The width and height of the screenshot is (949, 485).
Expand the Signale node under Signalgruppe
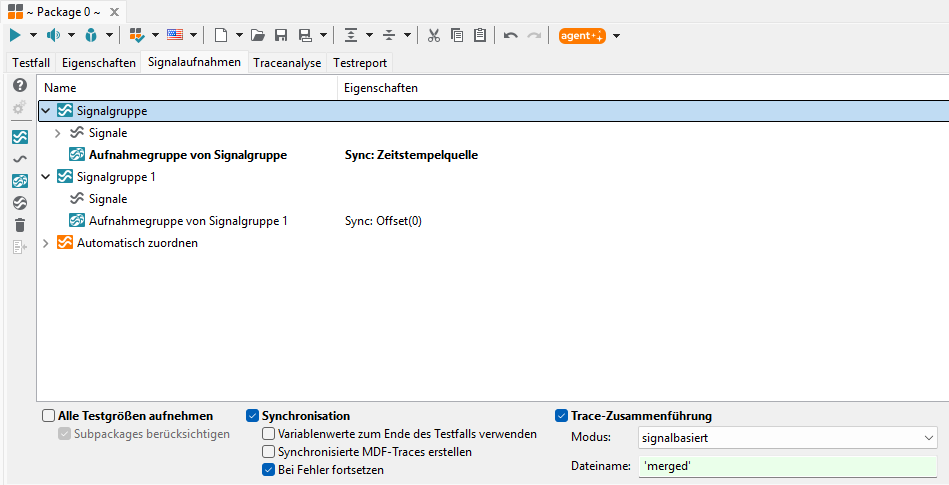pos(58,133)
